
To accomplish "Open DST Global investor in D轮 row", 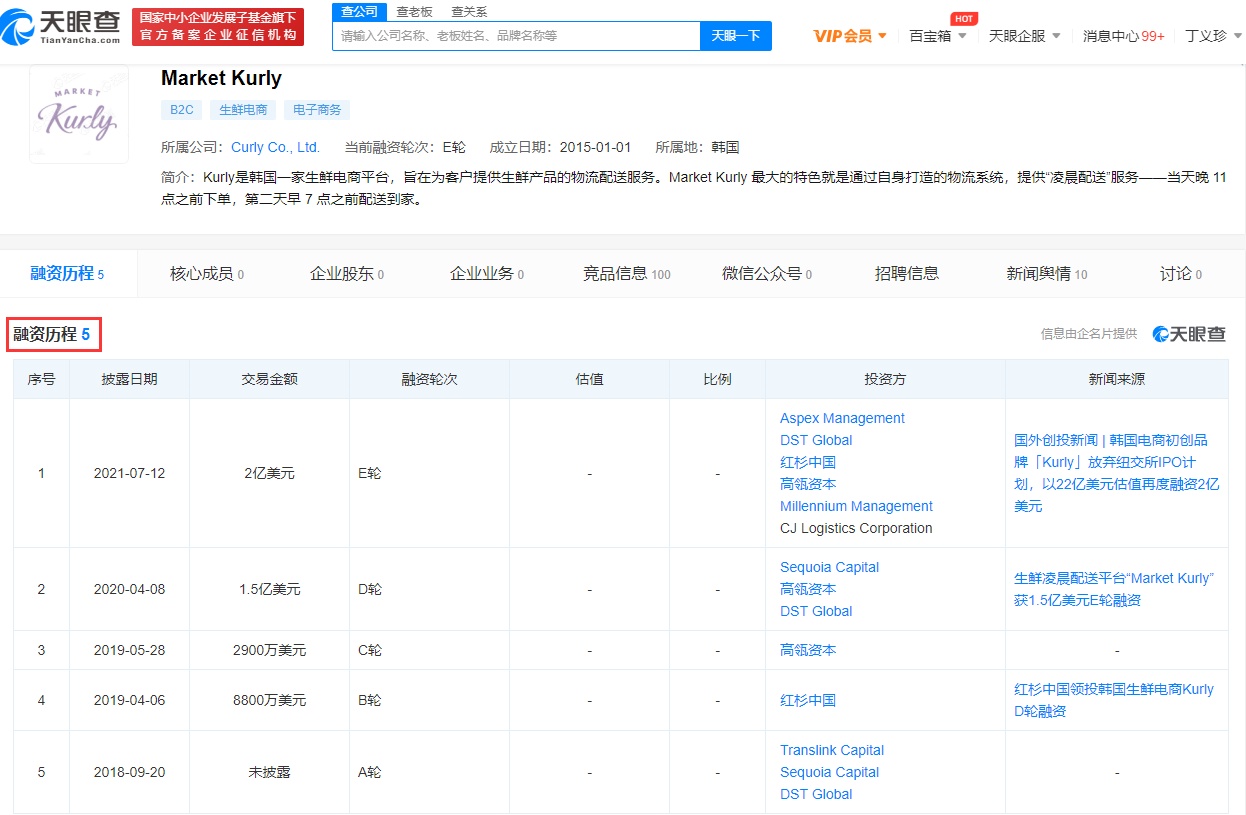I will [816, 611].
